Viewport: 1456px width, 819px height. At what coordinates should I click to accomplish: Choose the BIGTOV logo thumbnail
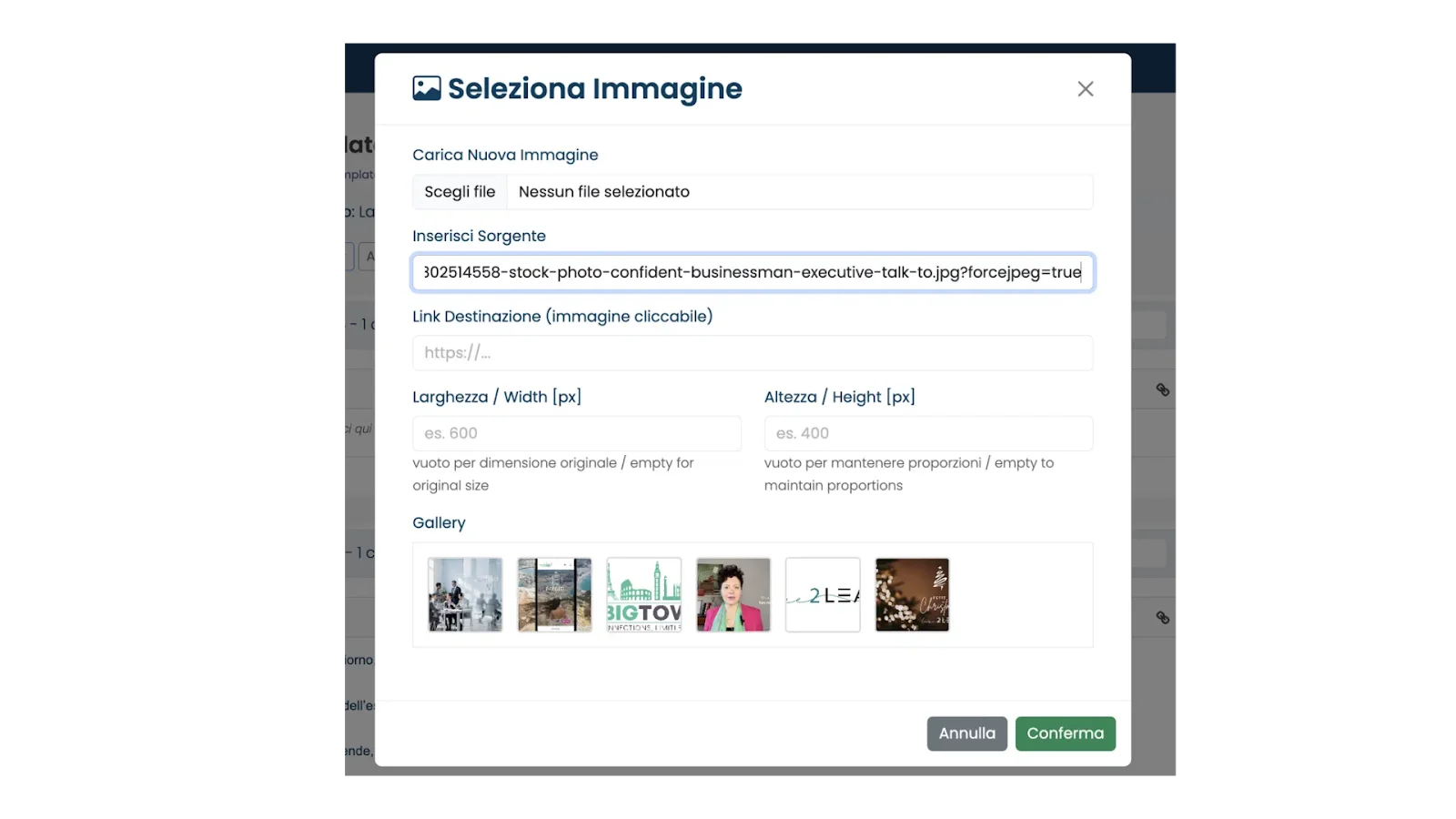tap(644, 595)
